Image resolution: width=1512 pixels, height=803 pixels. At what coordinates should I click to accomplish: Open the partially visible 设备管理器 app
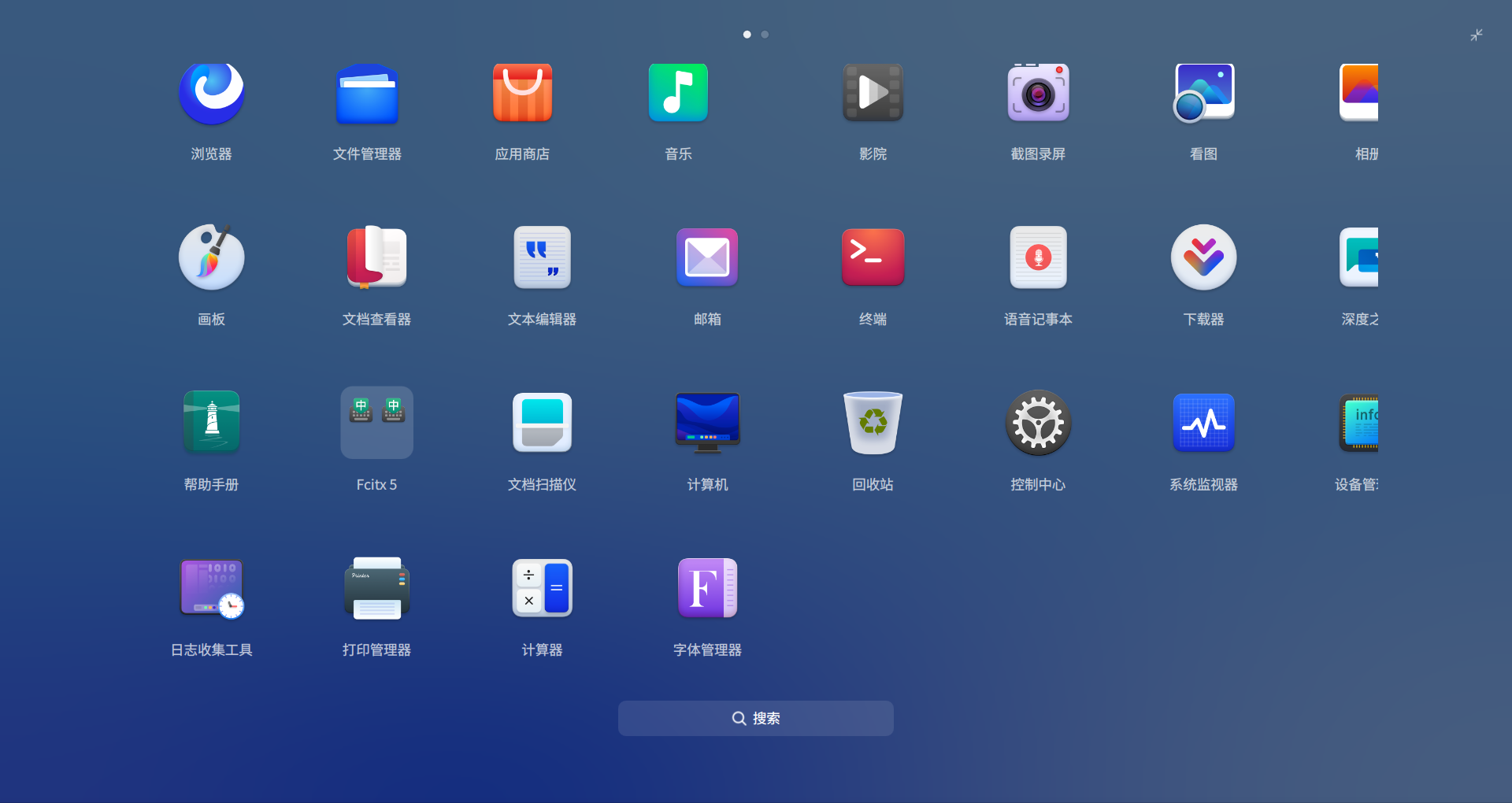click(1359, 423)
